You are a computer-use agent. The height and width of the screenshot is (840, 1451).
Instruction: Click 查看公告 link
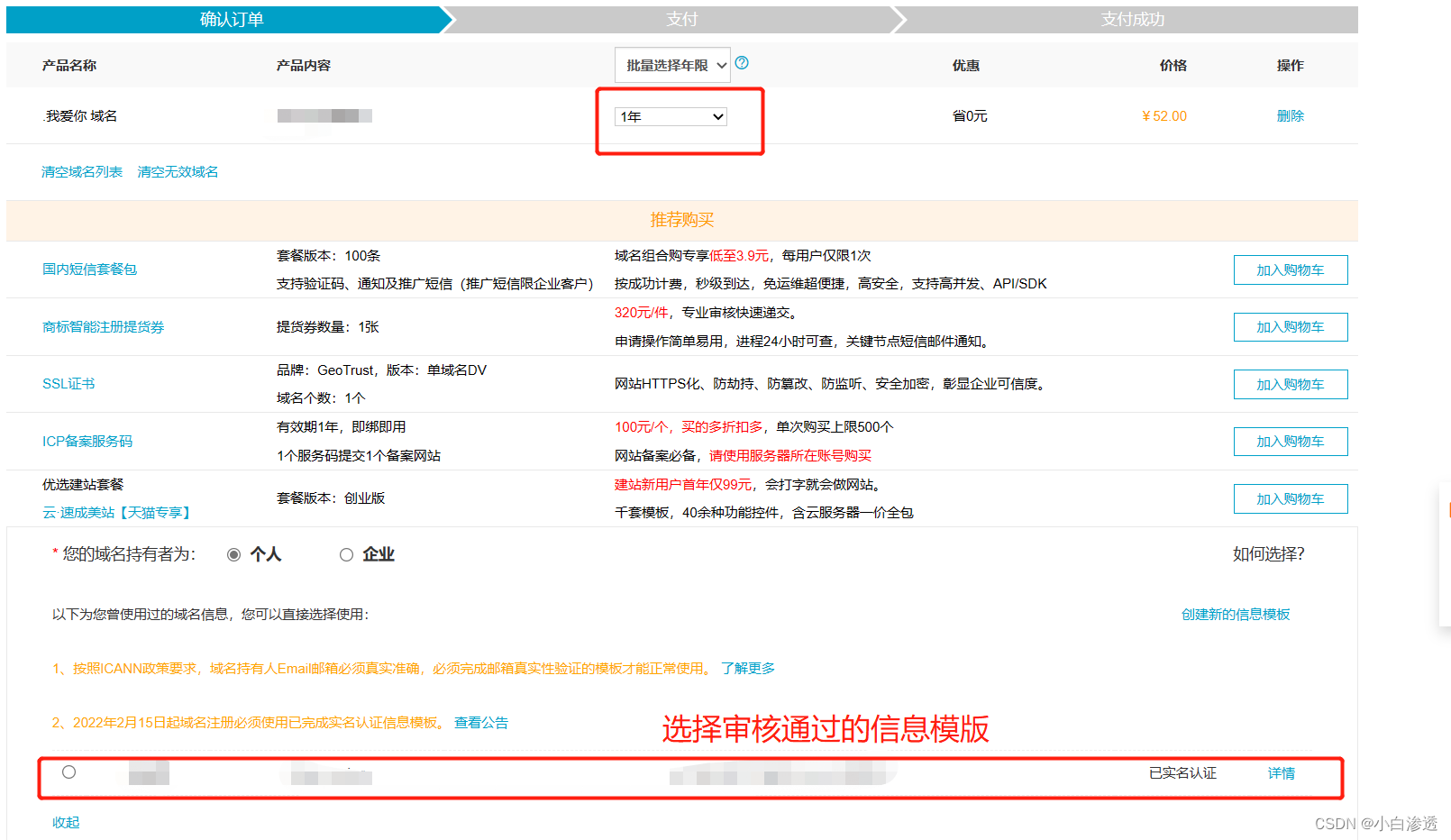coord(481,722)
